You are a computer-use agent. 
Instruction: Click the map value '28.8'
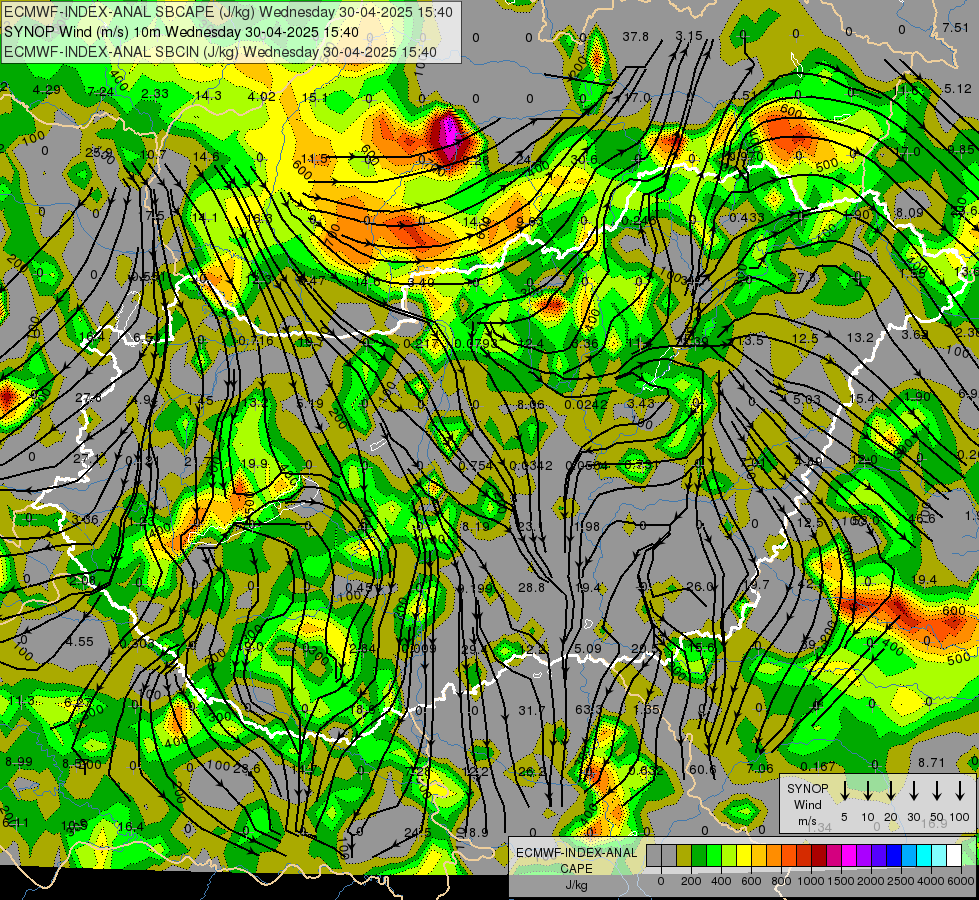(x=531, y=587)
